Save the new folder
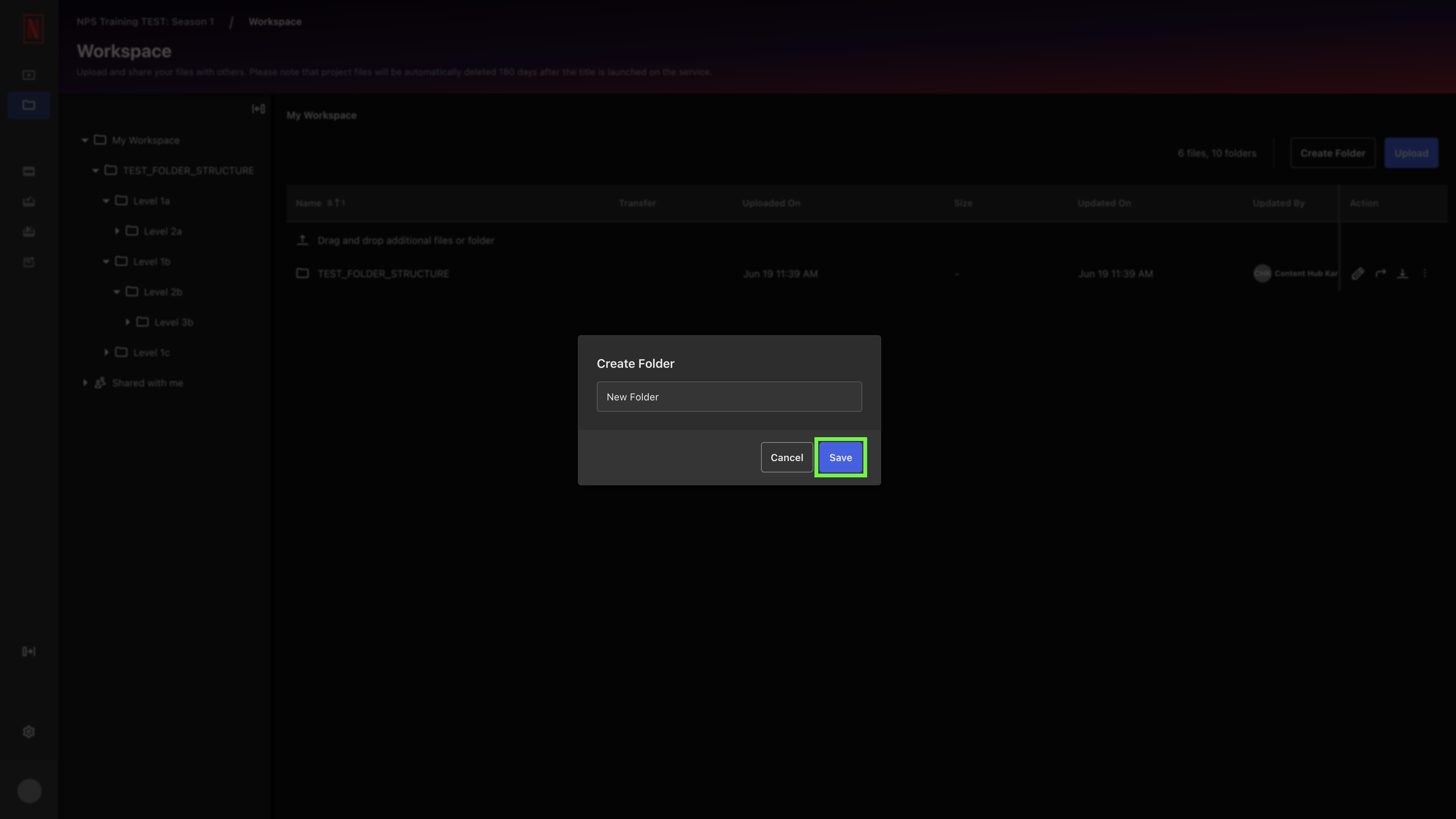 coord(841,457)
